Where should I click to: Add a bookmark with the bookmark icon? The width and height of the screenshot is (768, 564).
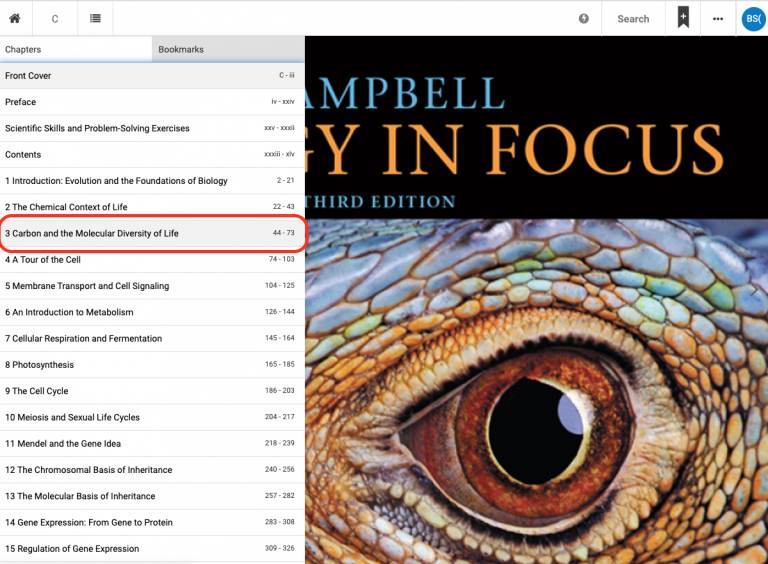pos(683,18)
